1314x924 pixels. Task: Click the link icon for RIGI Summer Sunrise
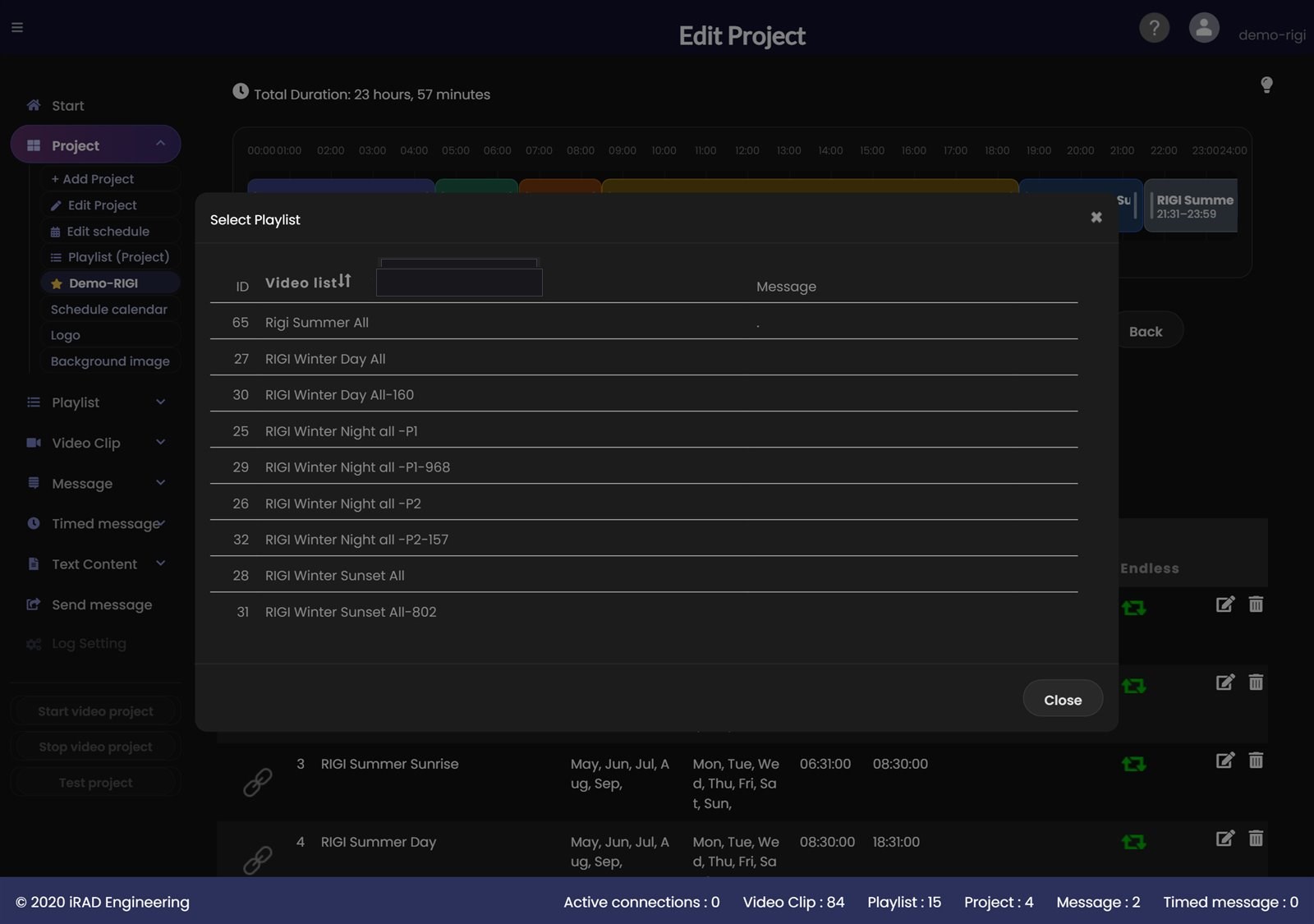tap(258, 782)
